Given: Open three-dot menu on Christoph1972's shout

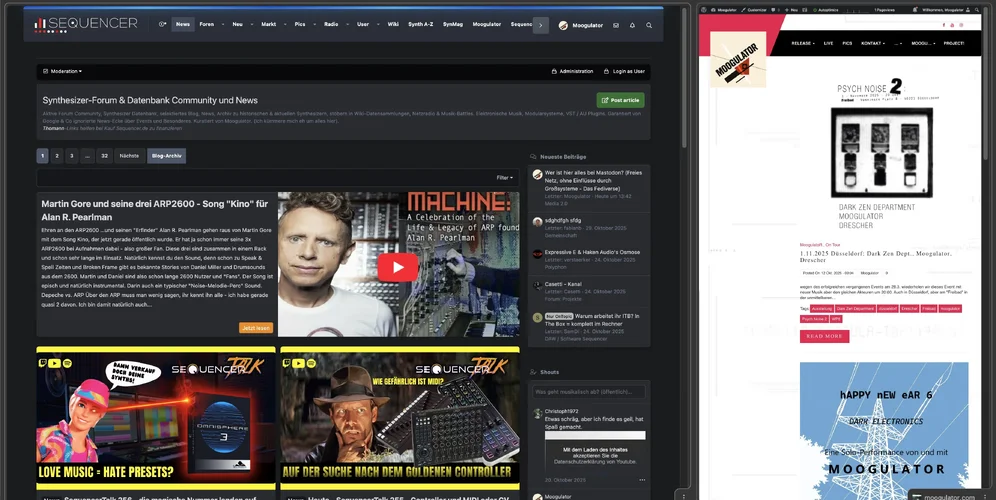Looking at the screenshot, I should [642, 480].
